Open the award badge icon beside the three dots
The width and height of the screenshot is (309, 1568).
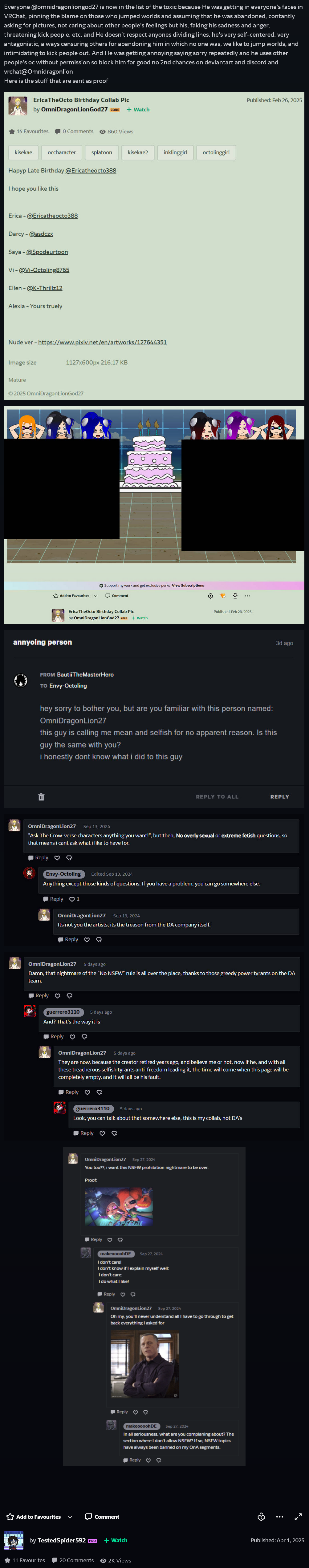tap(261, 1516)
